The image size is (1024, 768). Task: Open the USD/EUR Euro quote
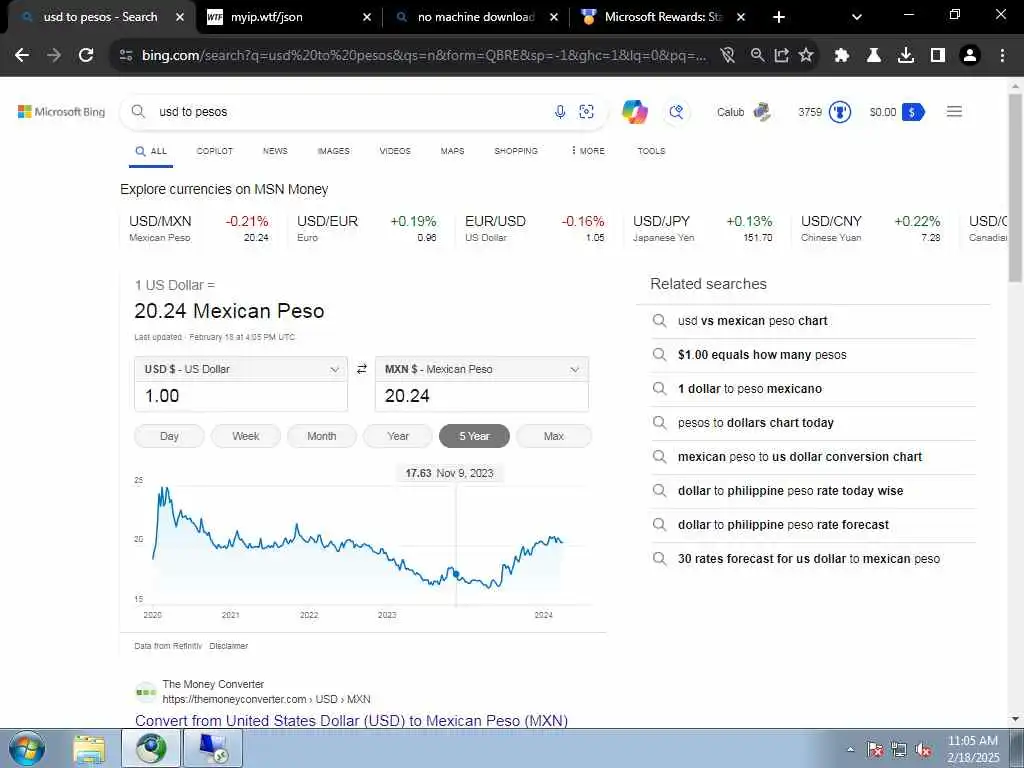366,229
